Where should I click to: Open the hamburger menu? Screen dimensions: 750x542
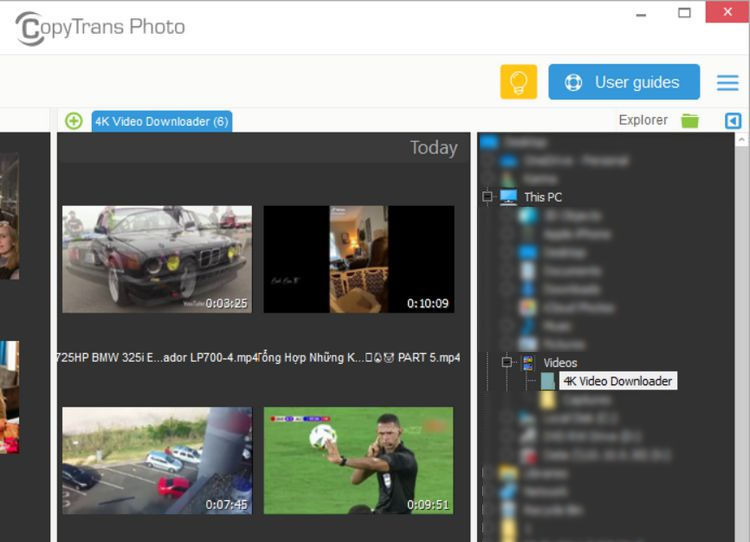(728, 82)
